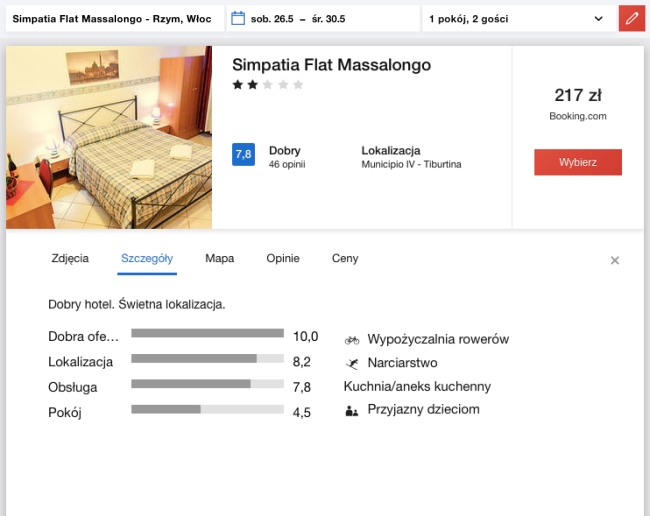The width and height of the screenshot is (650, 516).
Task: Open the calendar date picker icon
Action: tap(238, 19)
